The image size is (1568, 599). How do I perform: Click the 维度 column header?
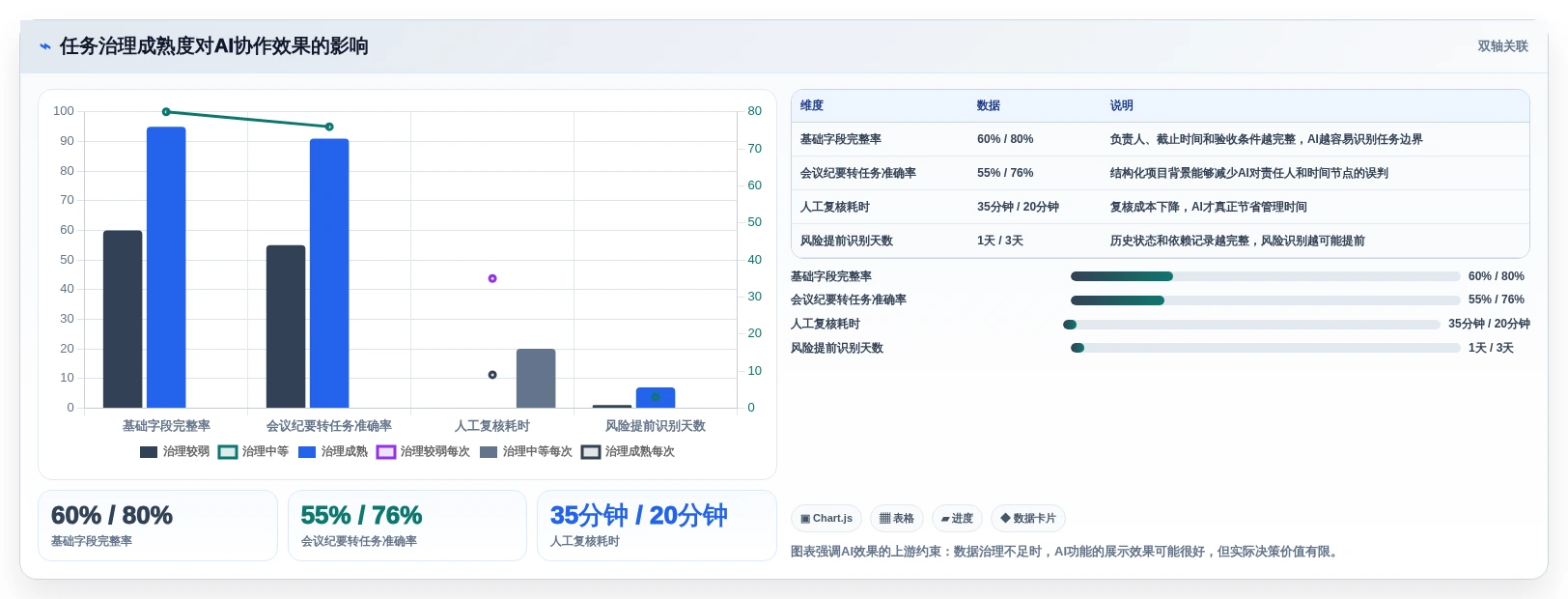tap(812, 105)
